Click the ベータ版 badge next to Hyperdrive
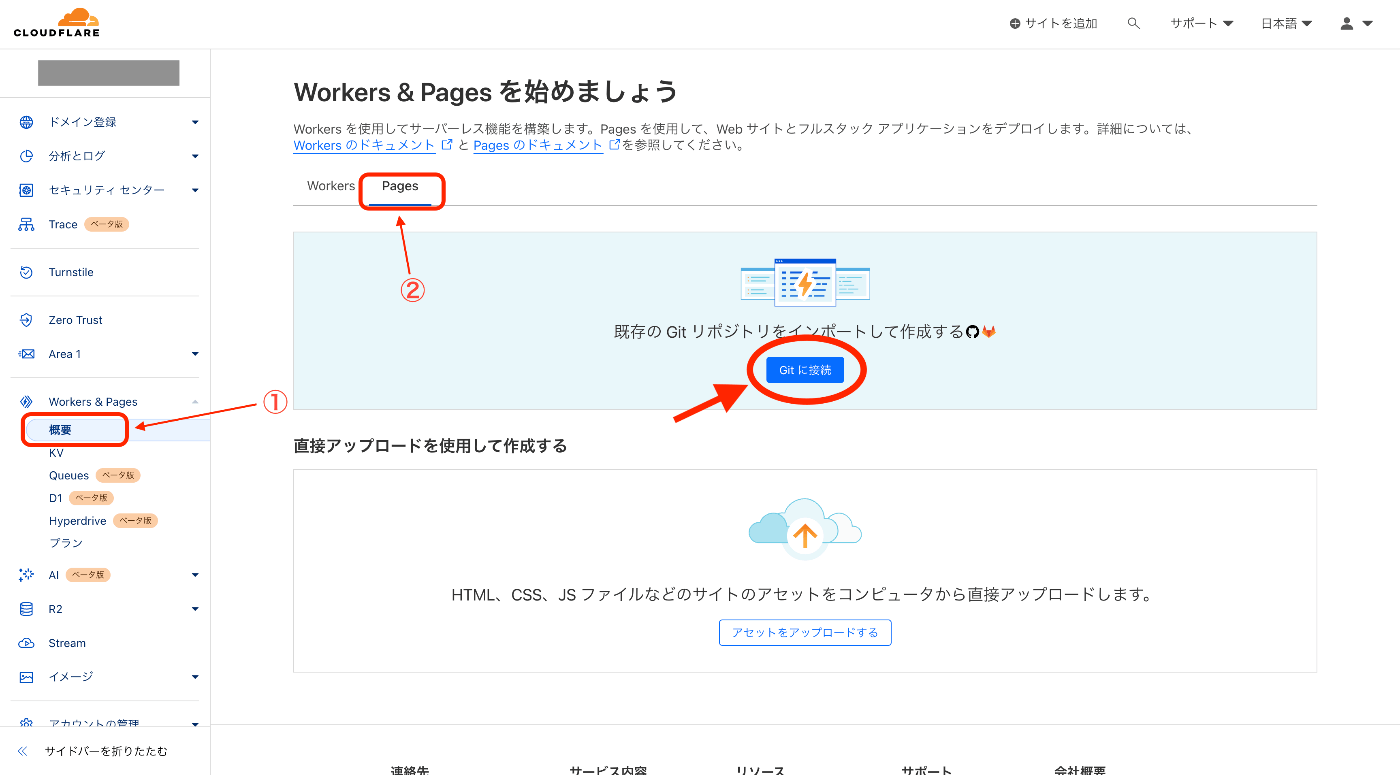The width and height of the screenshot is (1400, 775). coord(136,521)
